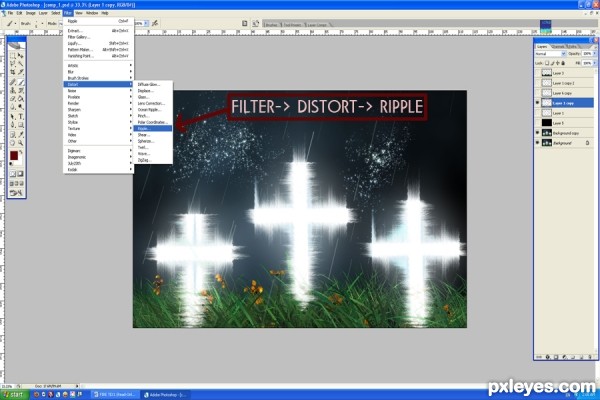This screenshot has height=400, width=600.
Task: Toggle Quick Mask mode
Action: tap(20, 174)
